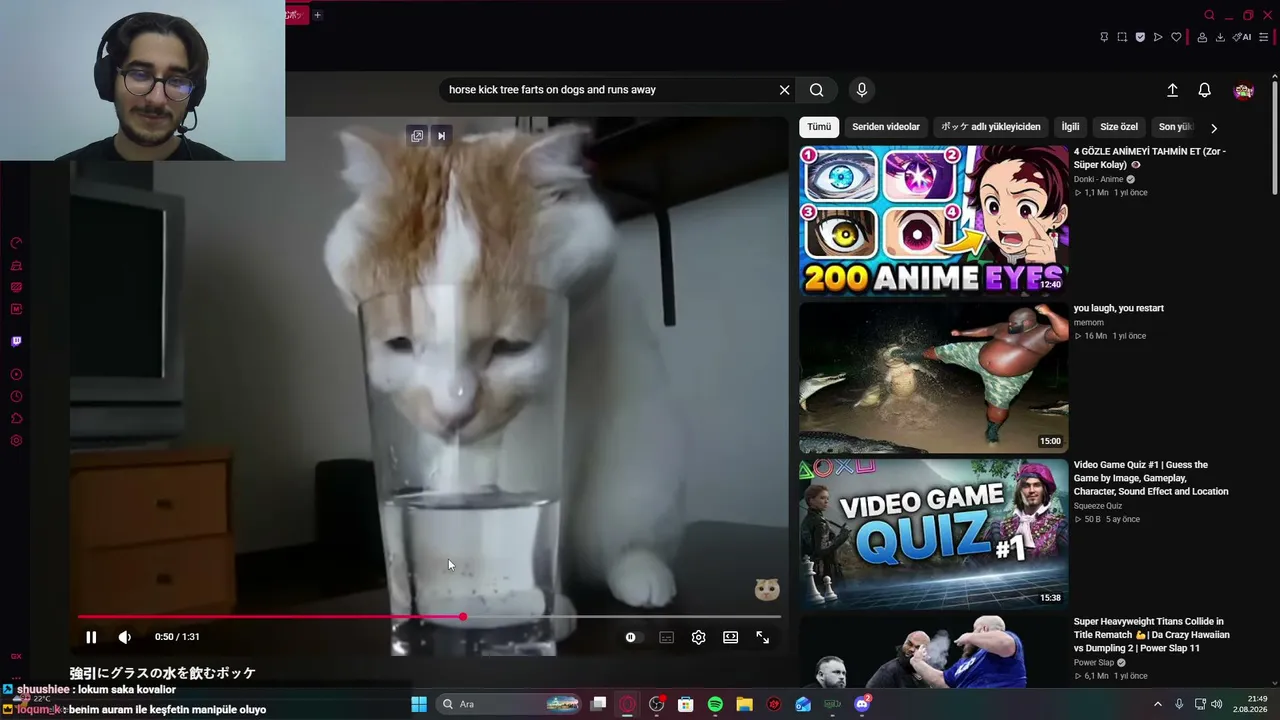Open Super Heavyweight Titans Collide title

tap(1152, 635)
